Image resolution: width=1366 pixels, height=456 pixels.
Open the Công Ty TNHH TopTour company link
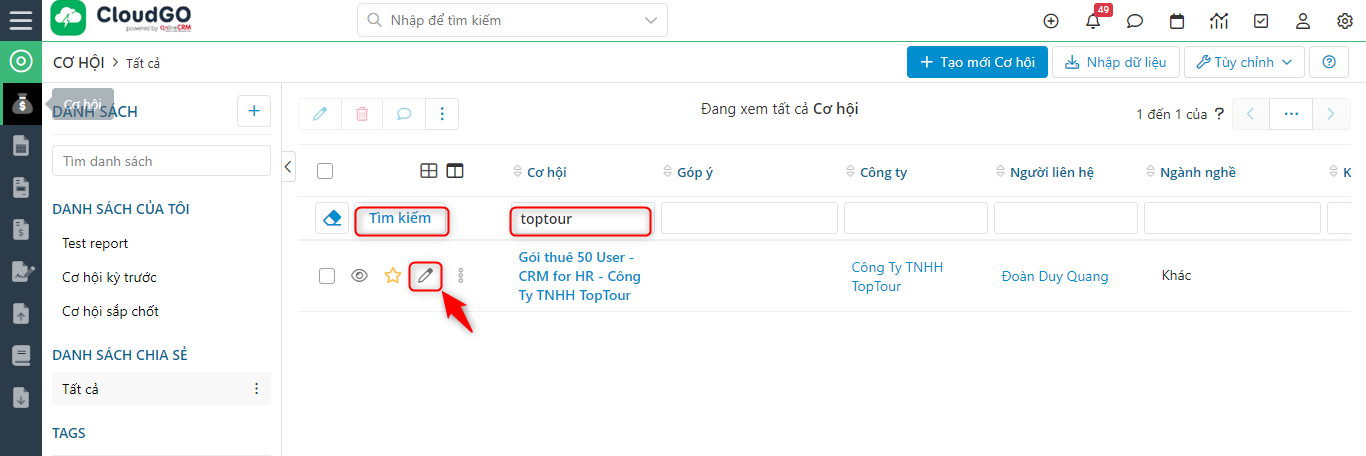(x=897, y=277)
